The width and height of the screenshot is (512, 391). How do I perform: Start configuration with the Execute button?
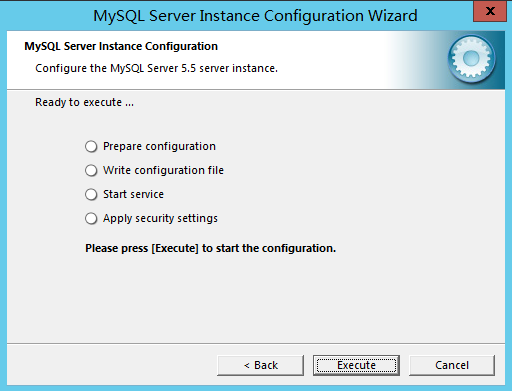coord(356,365)
